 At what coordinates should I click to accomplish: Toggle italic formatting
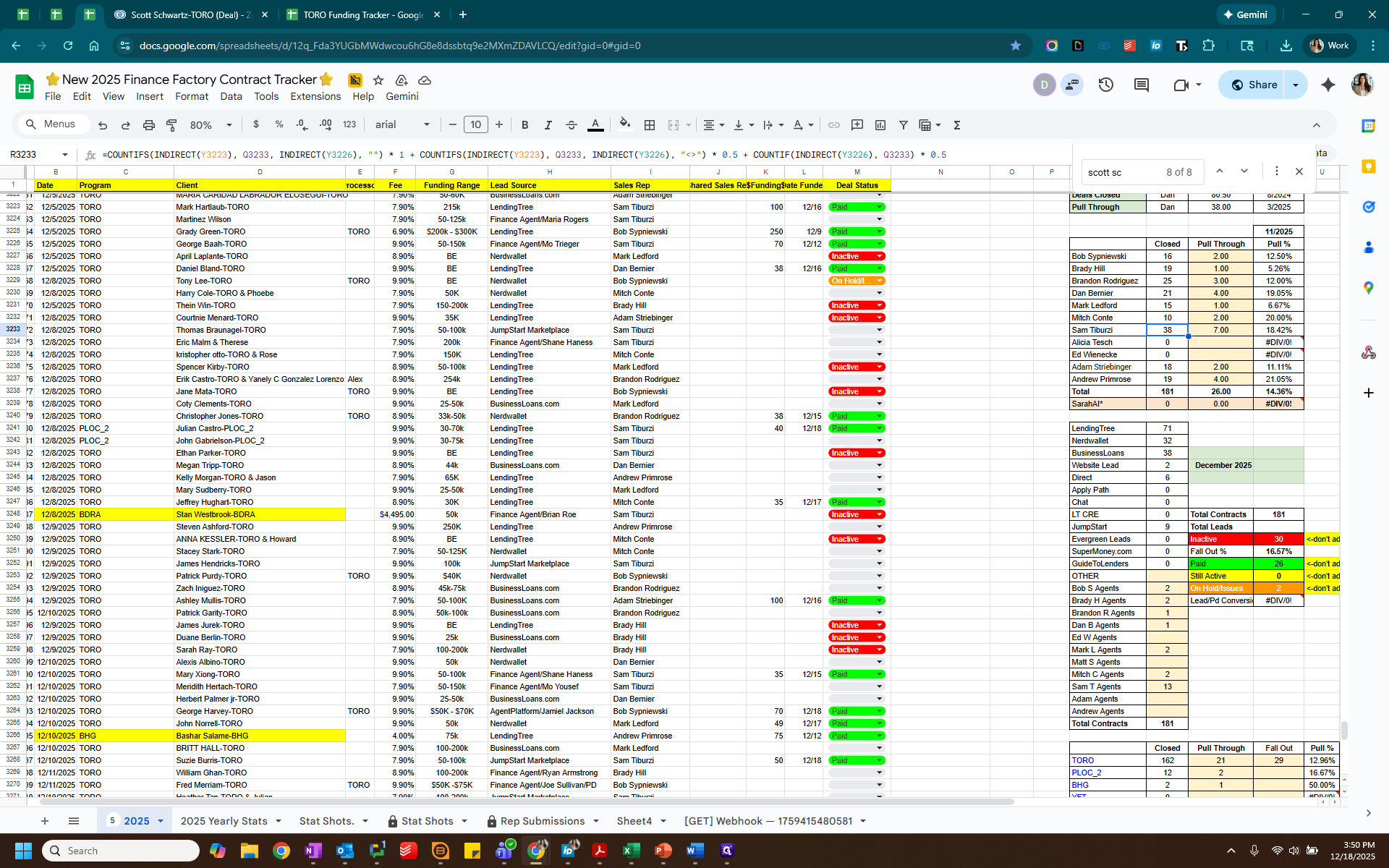548,125
